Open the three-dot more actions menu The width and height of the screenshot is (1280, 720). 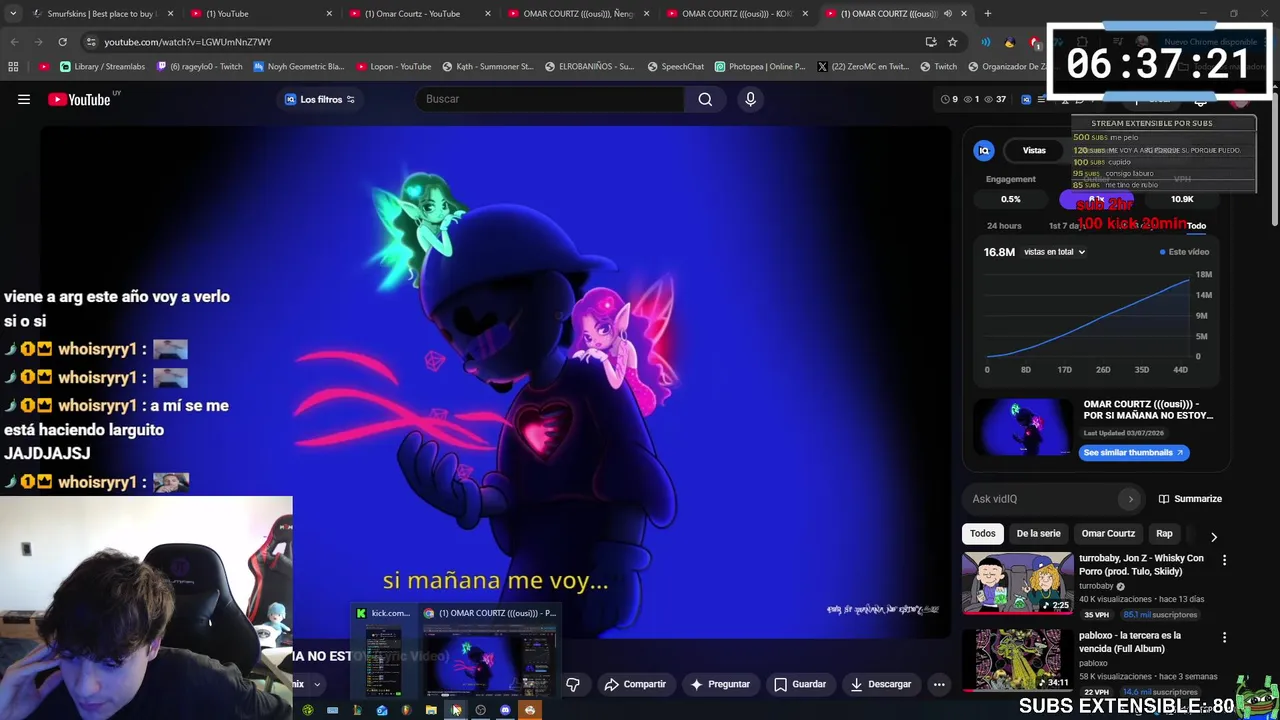[939, 684]
